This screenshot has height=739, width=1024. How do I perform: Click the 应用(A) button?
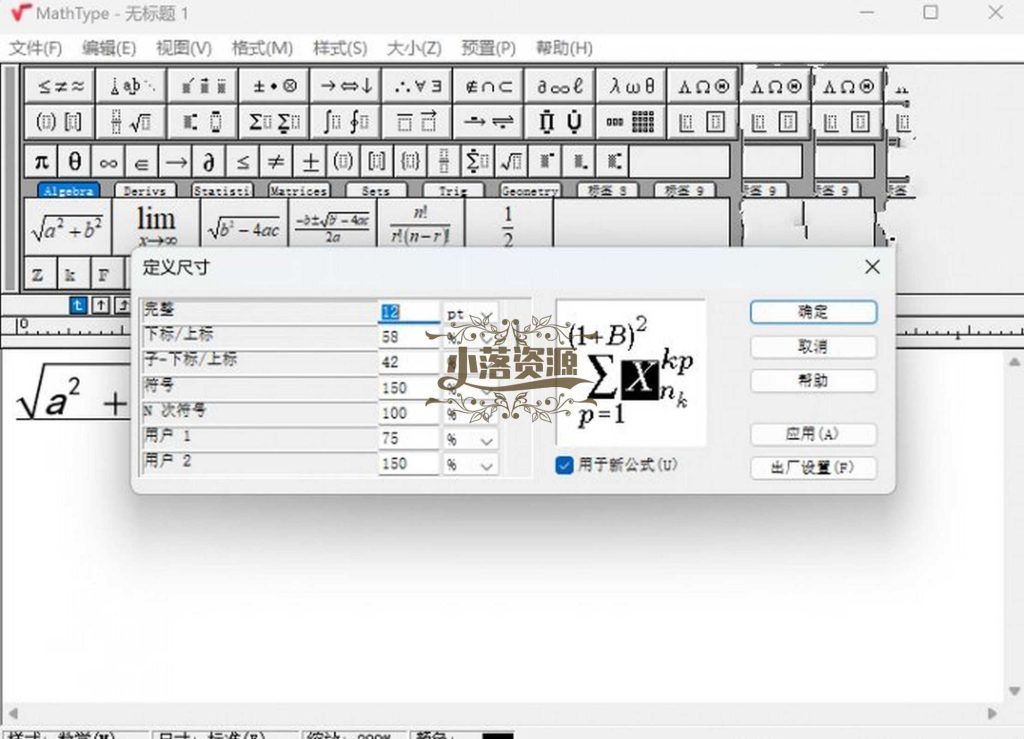click(x=813, y=434)
